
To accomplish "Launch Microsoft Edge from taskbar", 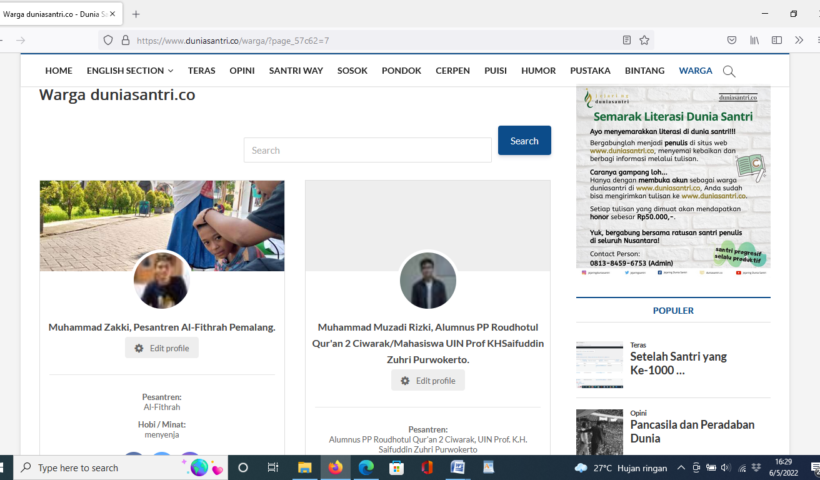I will (x=366, y=467).
